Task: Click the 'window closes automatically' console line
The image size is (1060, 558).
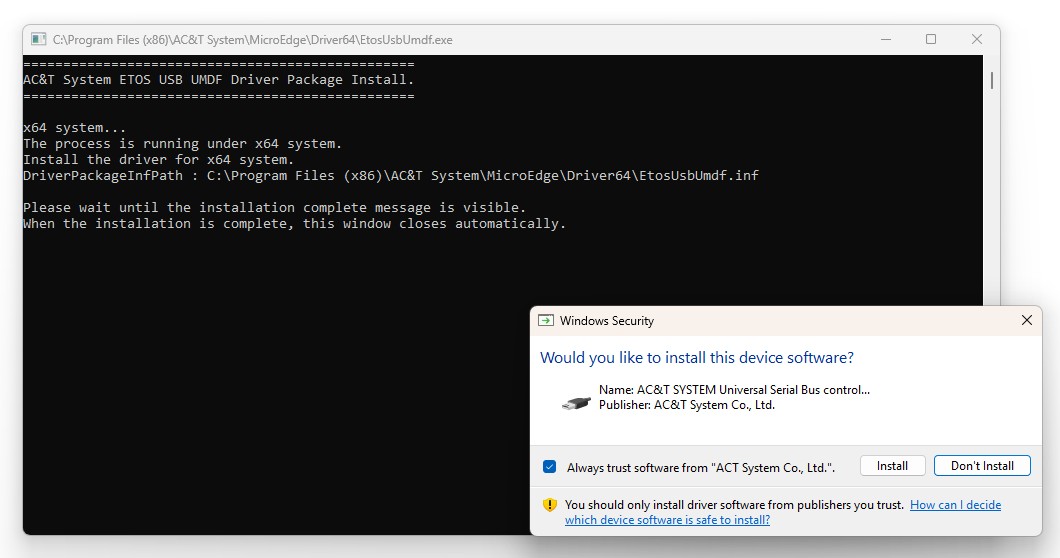Action: tap(294, 224)
